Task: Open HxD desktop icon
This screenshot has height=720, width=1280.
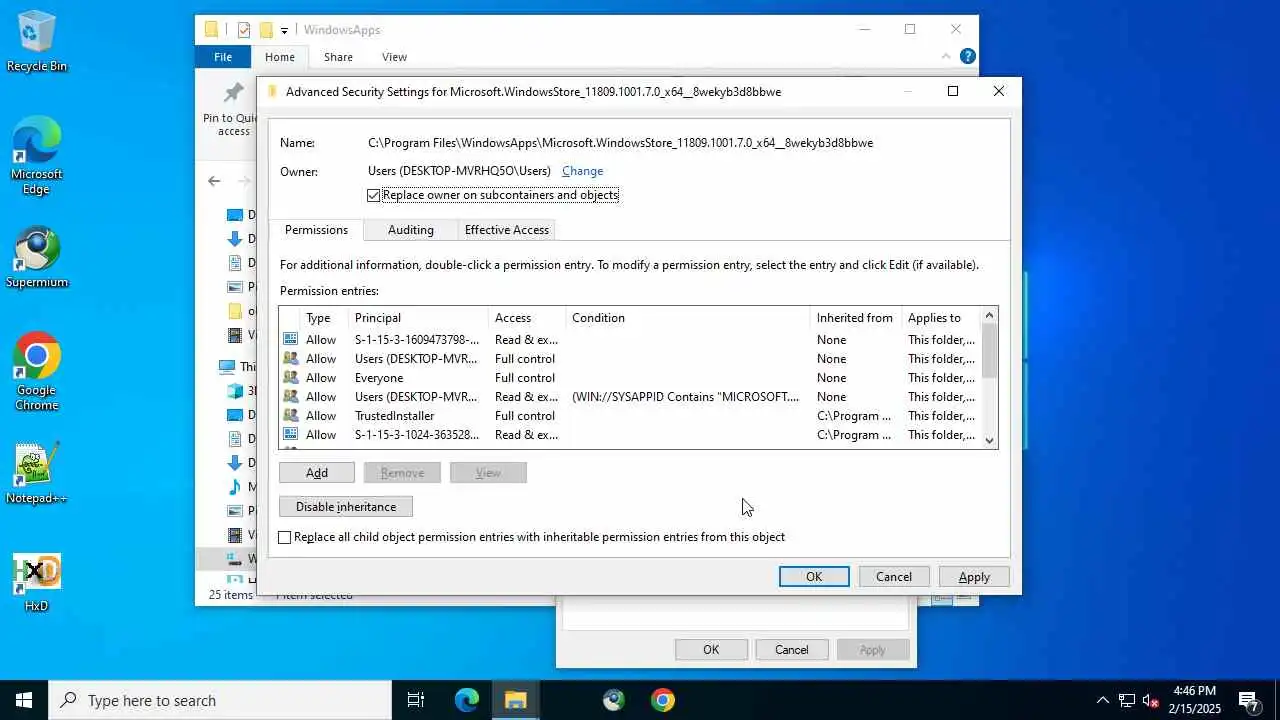Action: [37, 582]
